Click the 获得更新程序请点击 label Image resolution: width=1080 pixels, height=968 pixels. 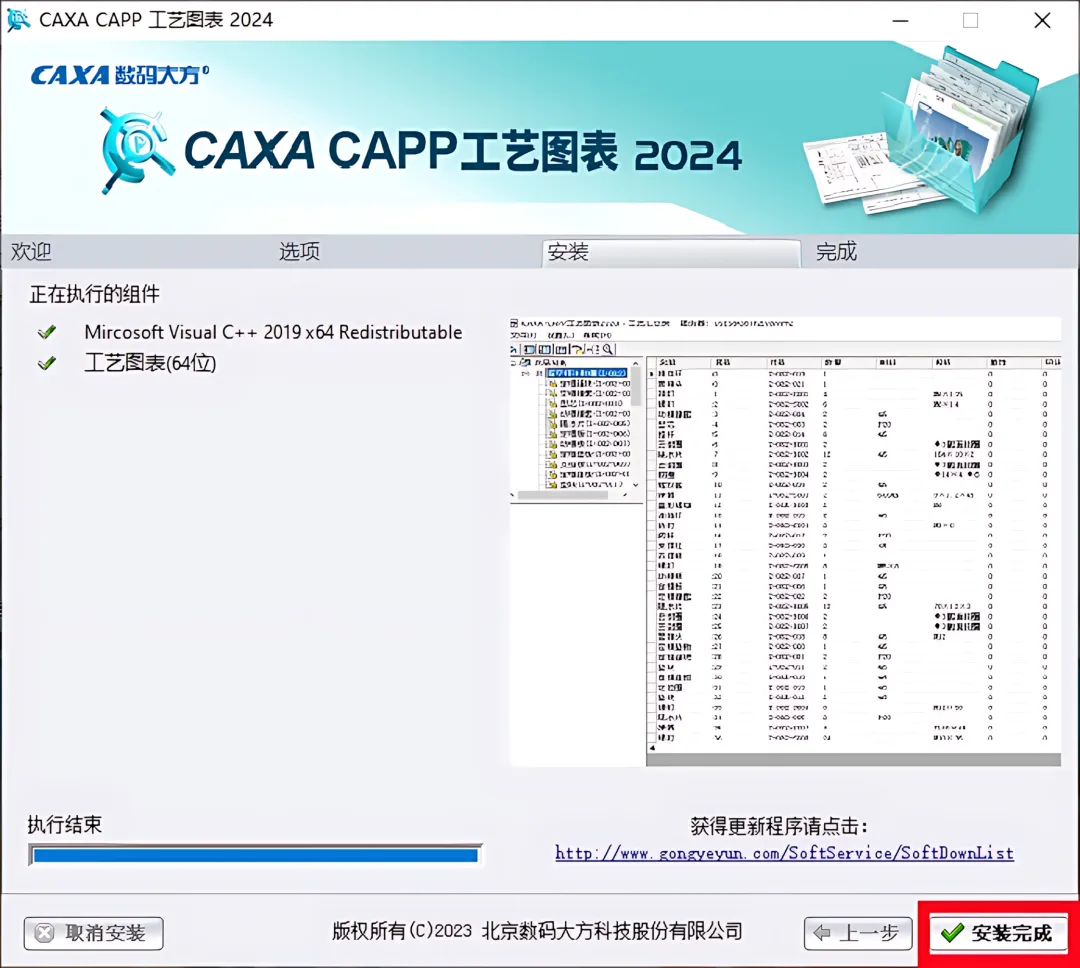[779, 825]
